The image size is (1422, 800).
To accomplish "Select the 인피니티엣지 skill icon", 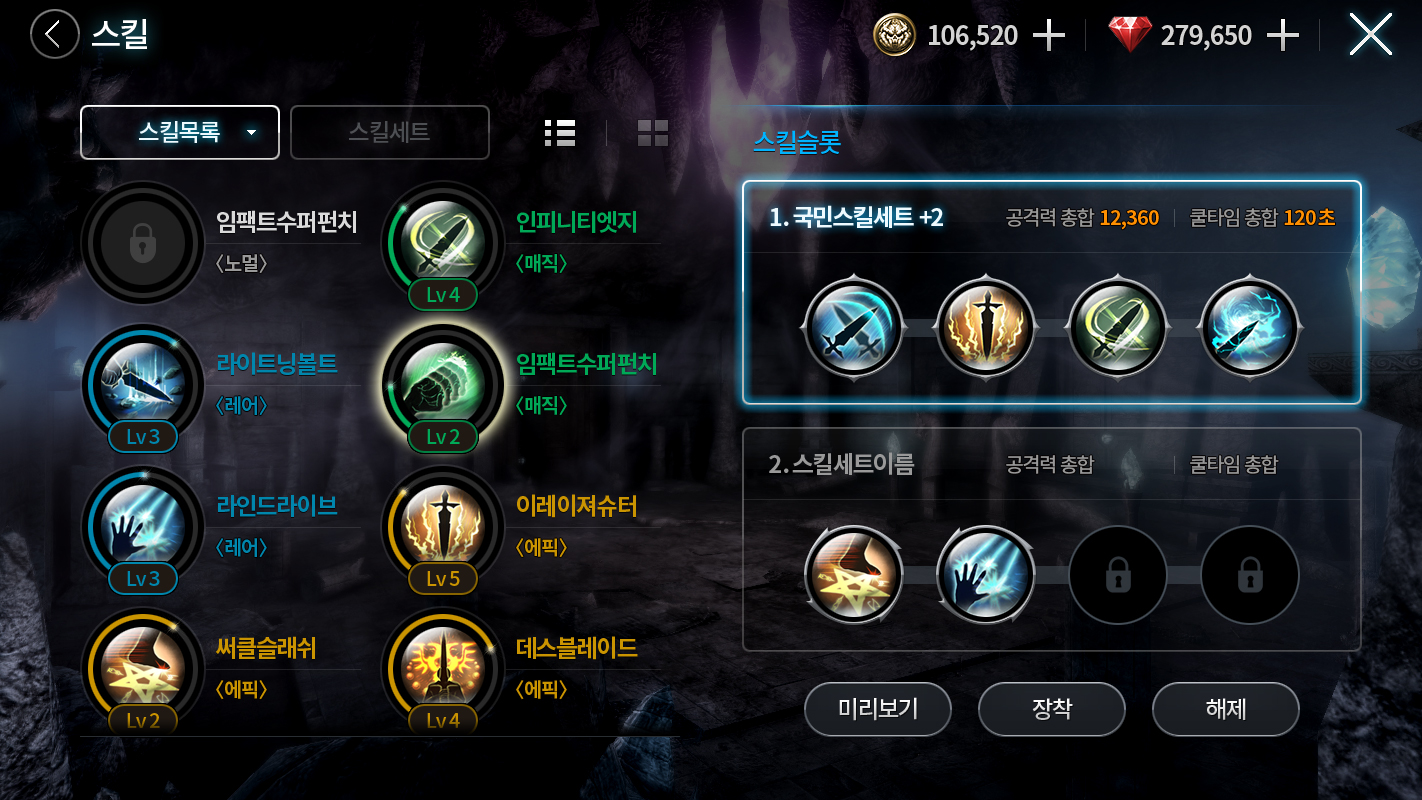I will [443, 242].
